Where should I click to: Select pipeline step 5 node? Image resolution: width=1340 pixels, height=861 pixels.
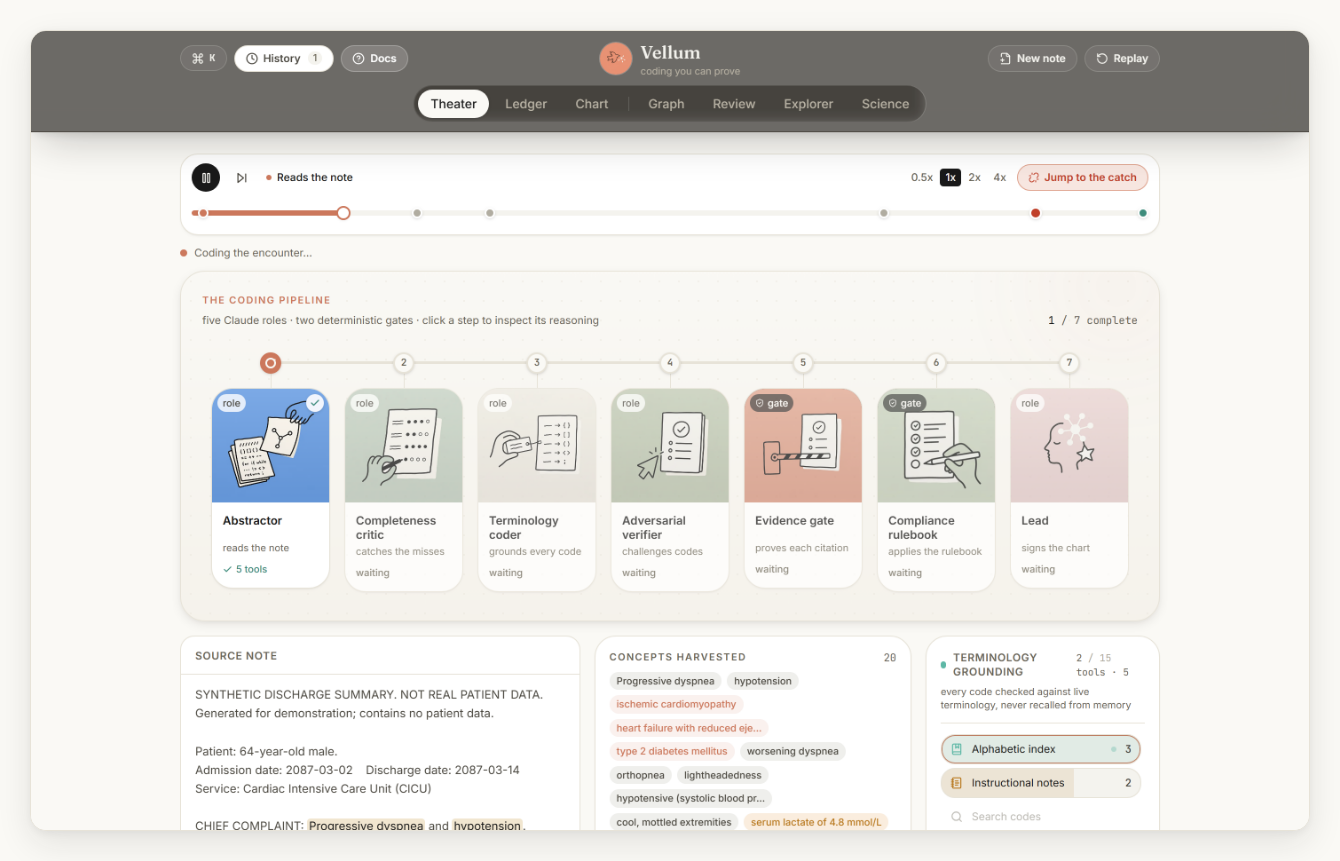(803, 363)
